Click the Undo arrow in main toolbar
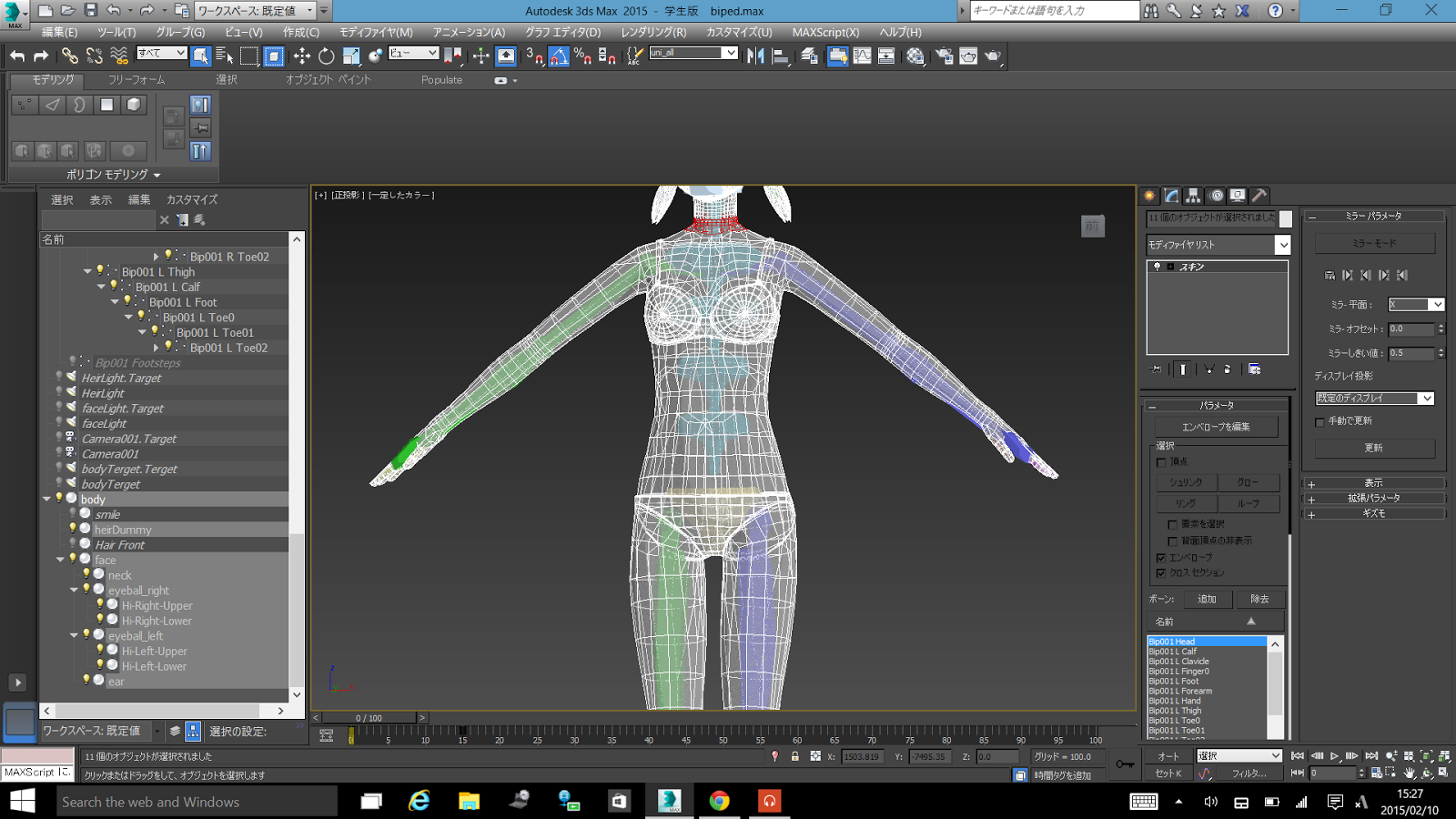Image resolution: width=1456 pixels, height=819 pixels. (17, 56)
